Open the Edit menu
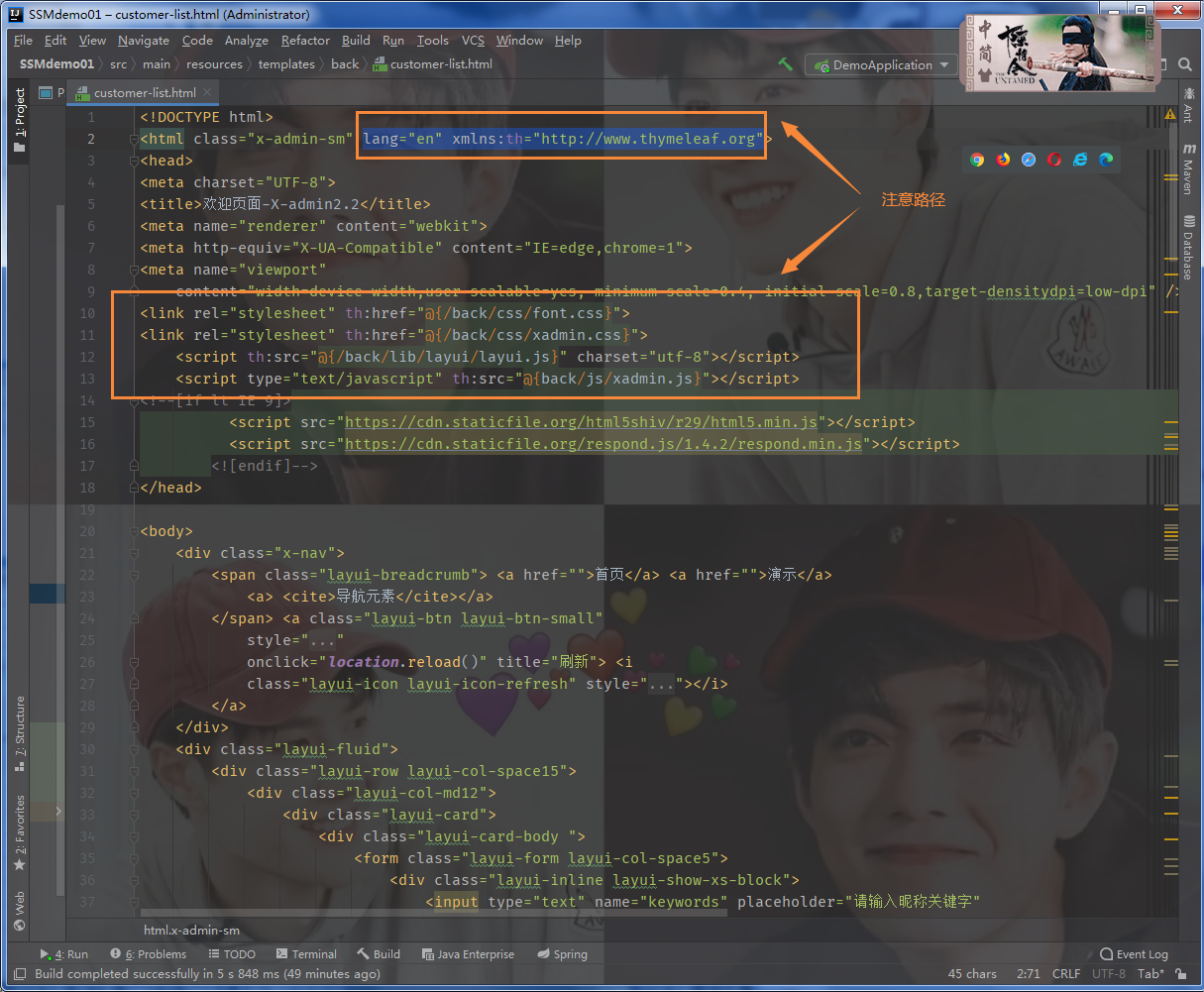The image size is (1204, 992). click(x=55, y=41)
